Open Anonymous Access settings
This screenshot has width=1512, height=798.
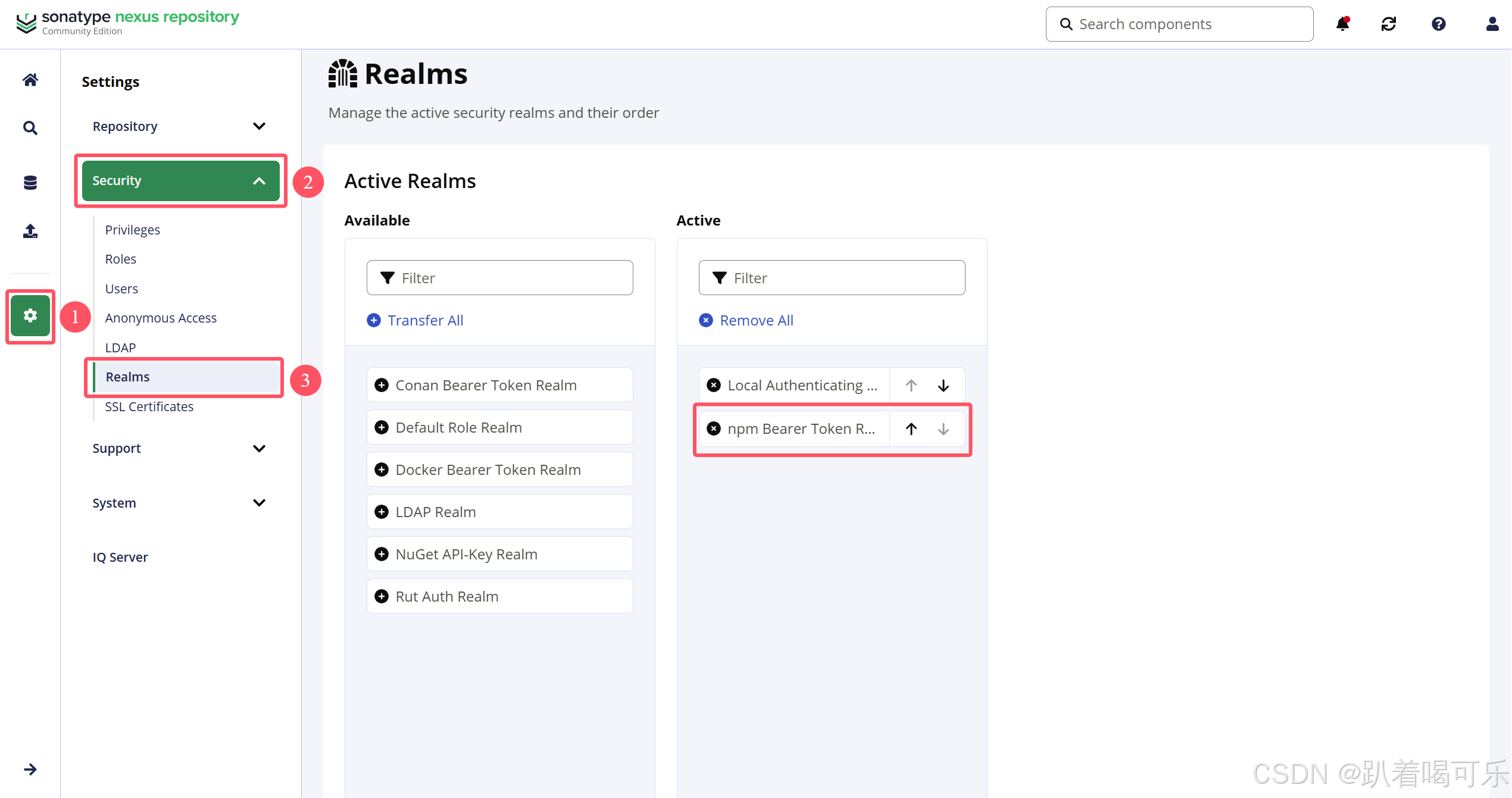[x=161, y=318]
